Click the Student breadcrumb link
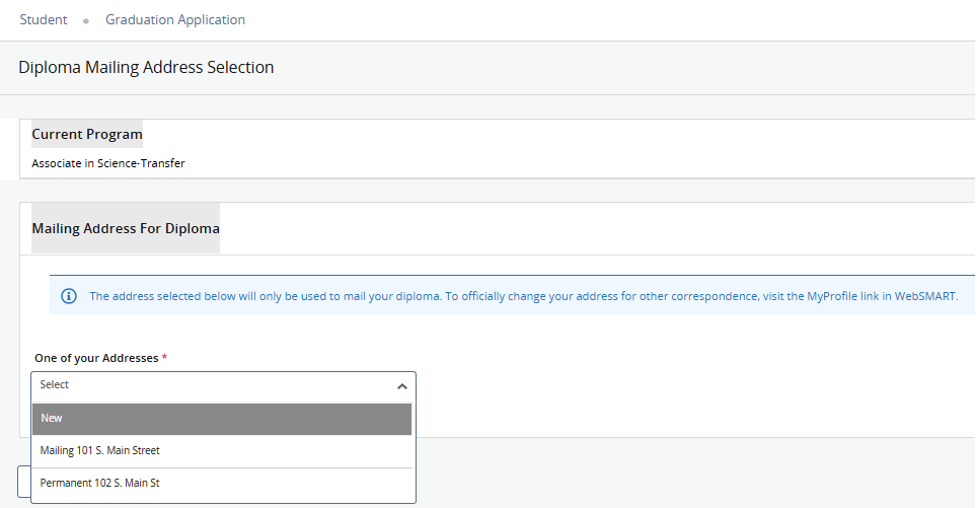The image size is (977, 508). tap(43, 20)
